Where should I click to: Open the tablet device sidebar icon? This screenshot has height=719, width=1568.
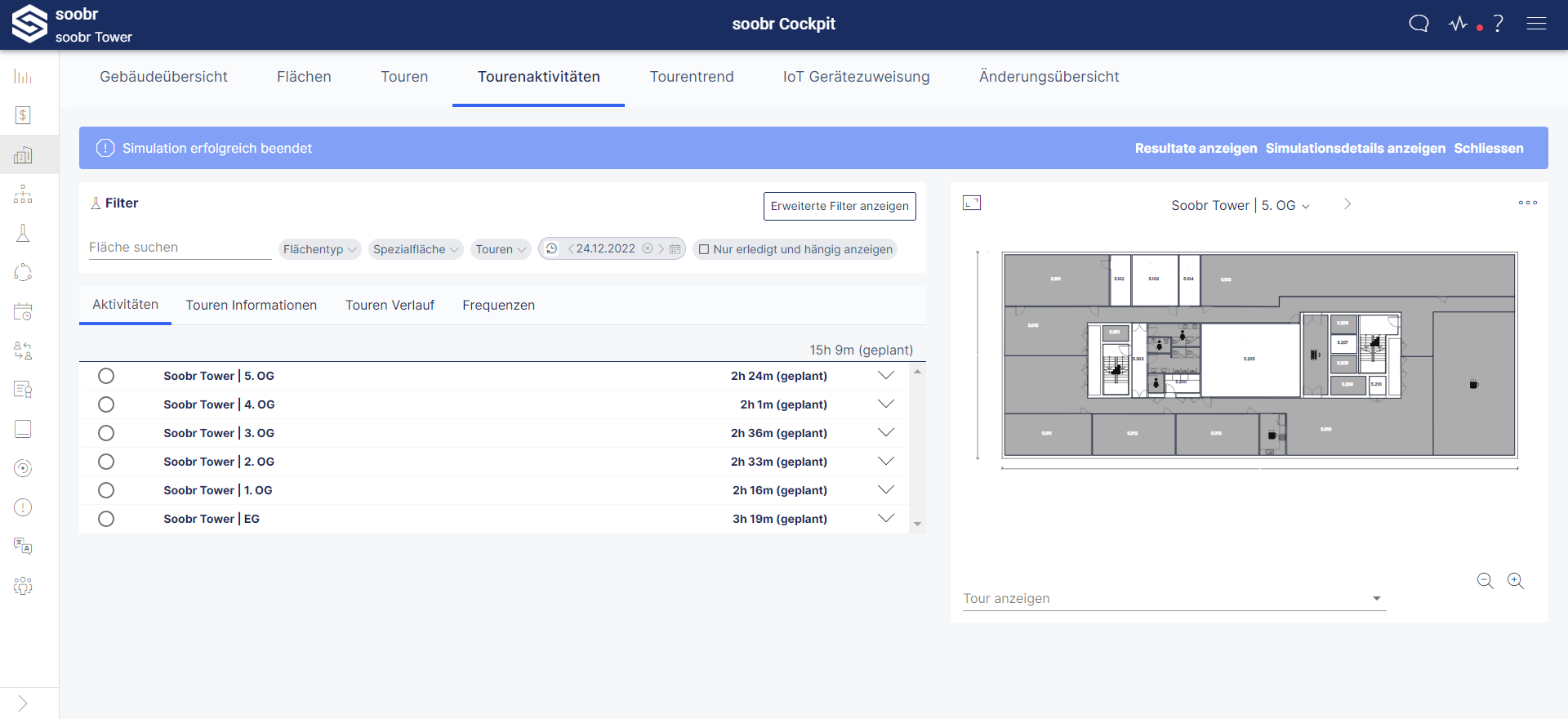23,429
